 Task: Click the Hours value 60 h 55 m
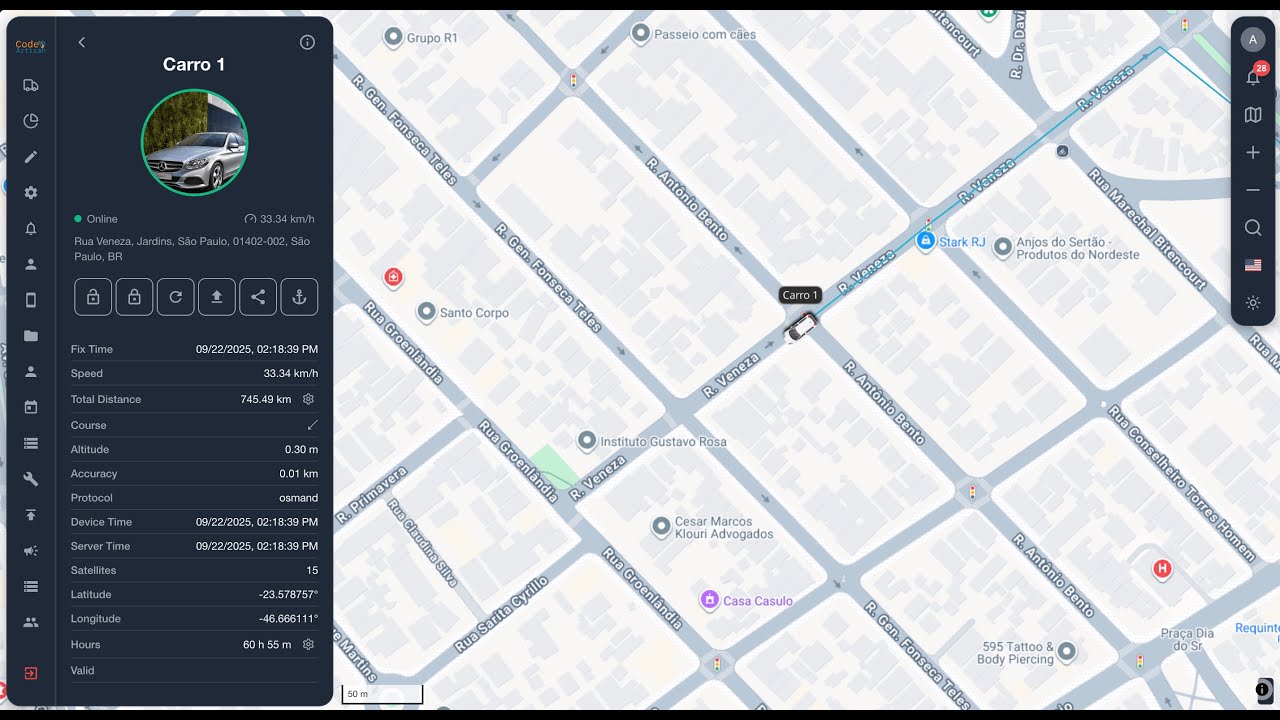coord(267,644)
